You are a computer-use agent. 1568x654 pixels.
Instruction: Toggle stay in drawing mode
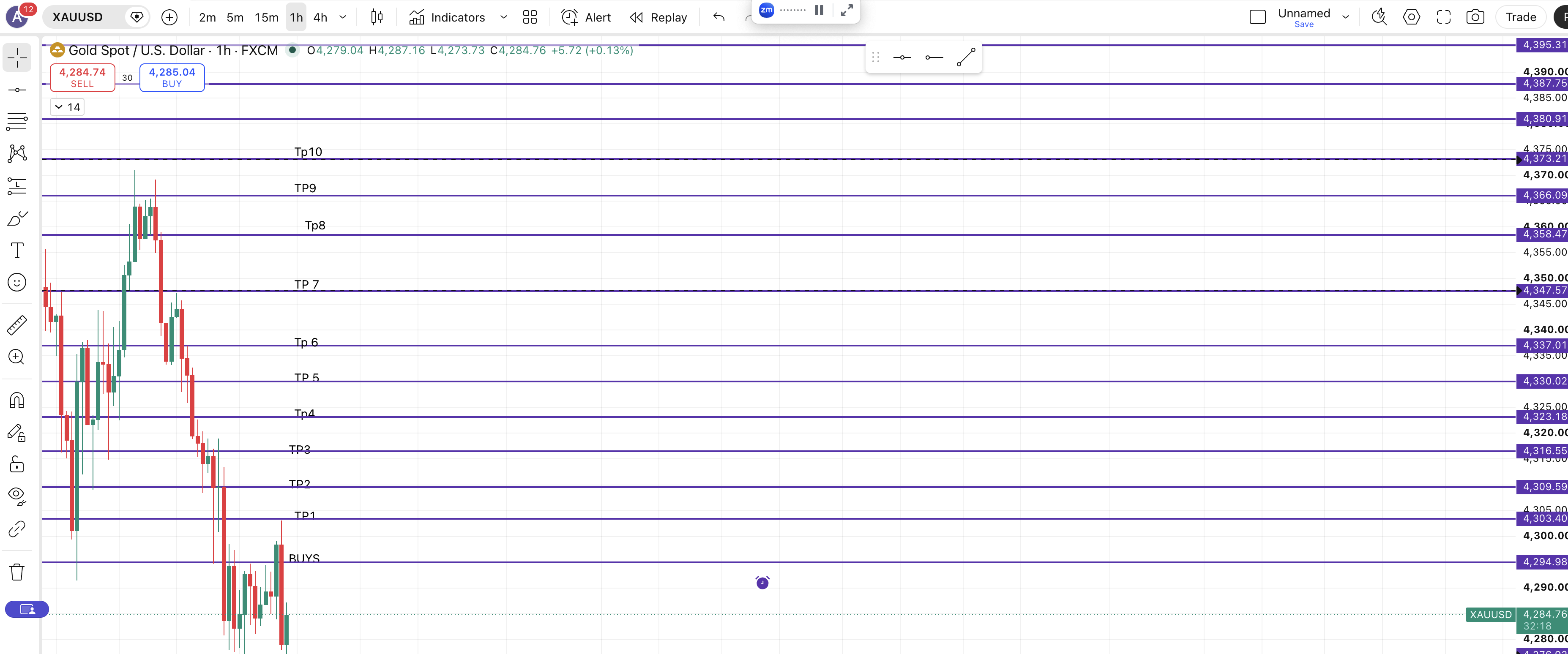tap(17, 433)
